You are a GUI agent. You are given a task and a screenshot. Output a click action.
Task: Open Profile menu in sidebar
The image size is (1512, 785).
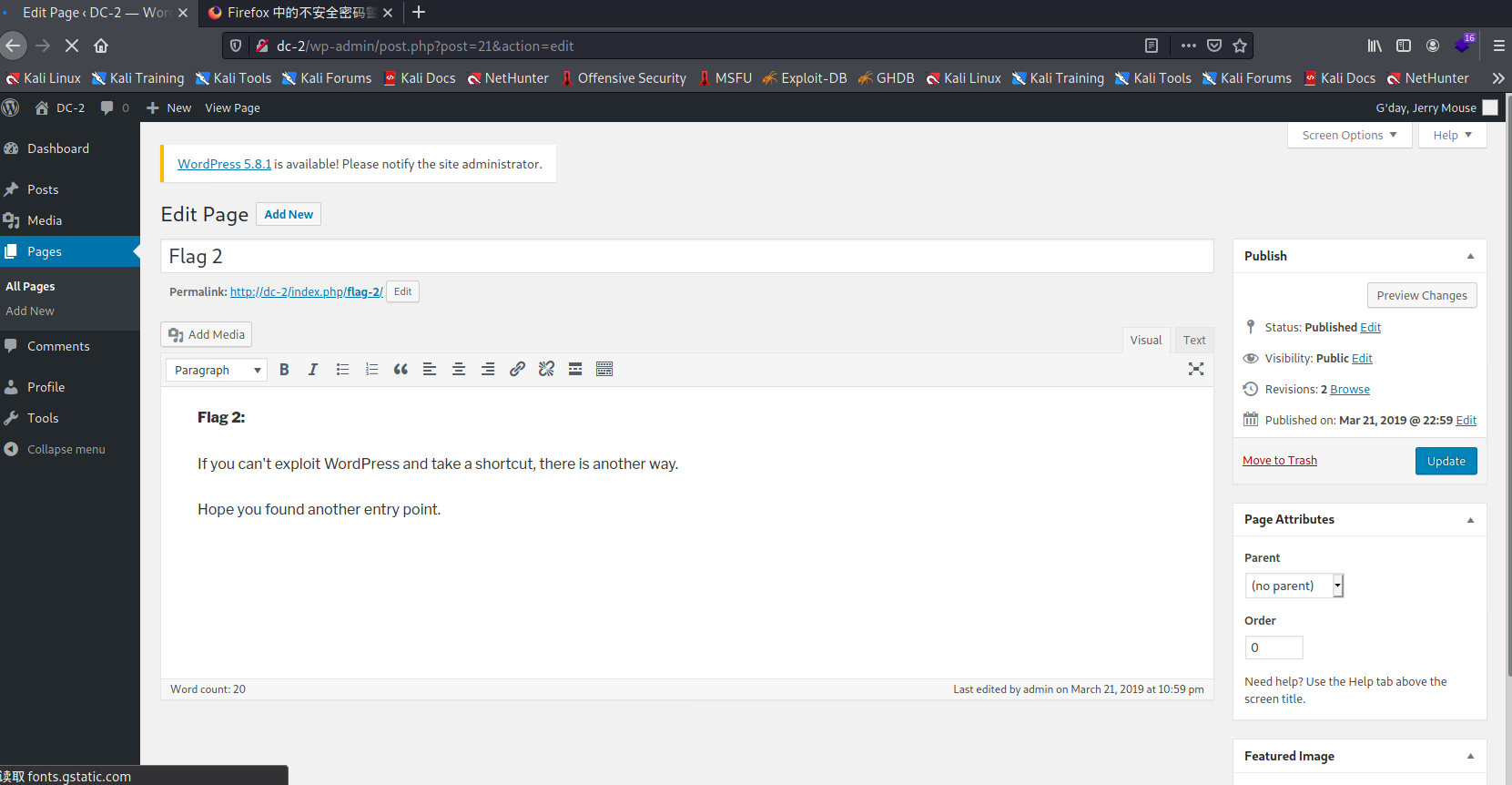(x=46, y=387)
